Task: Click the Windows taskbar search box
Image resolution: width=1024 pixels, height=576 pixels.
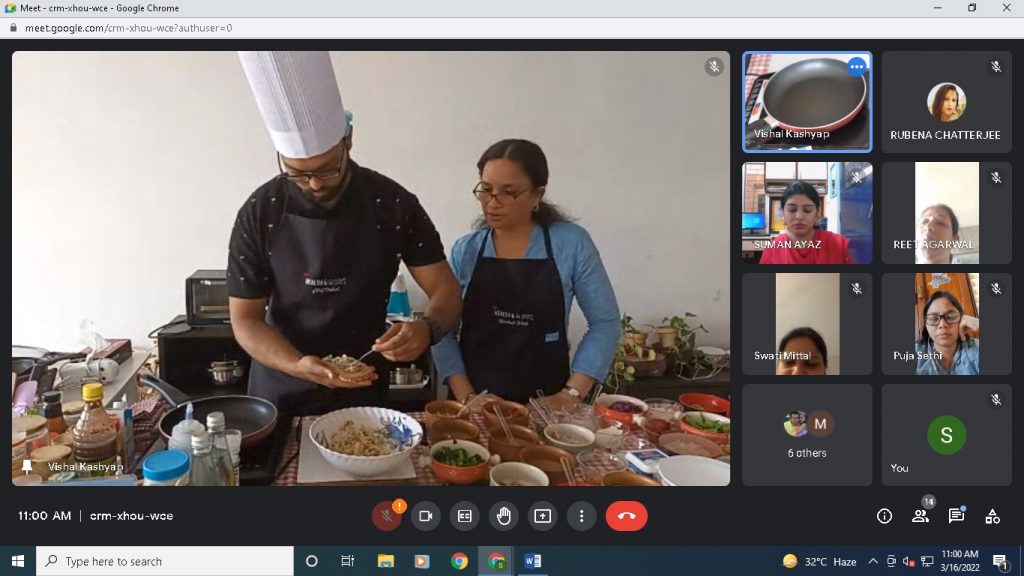Action: 165,561
